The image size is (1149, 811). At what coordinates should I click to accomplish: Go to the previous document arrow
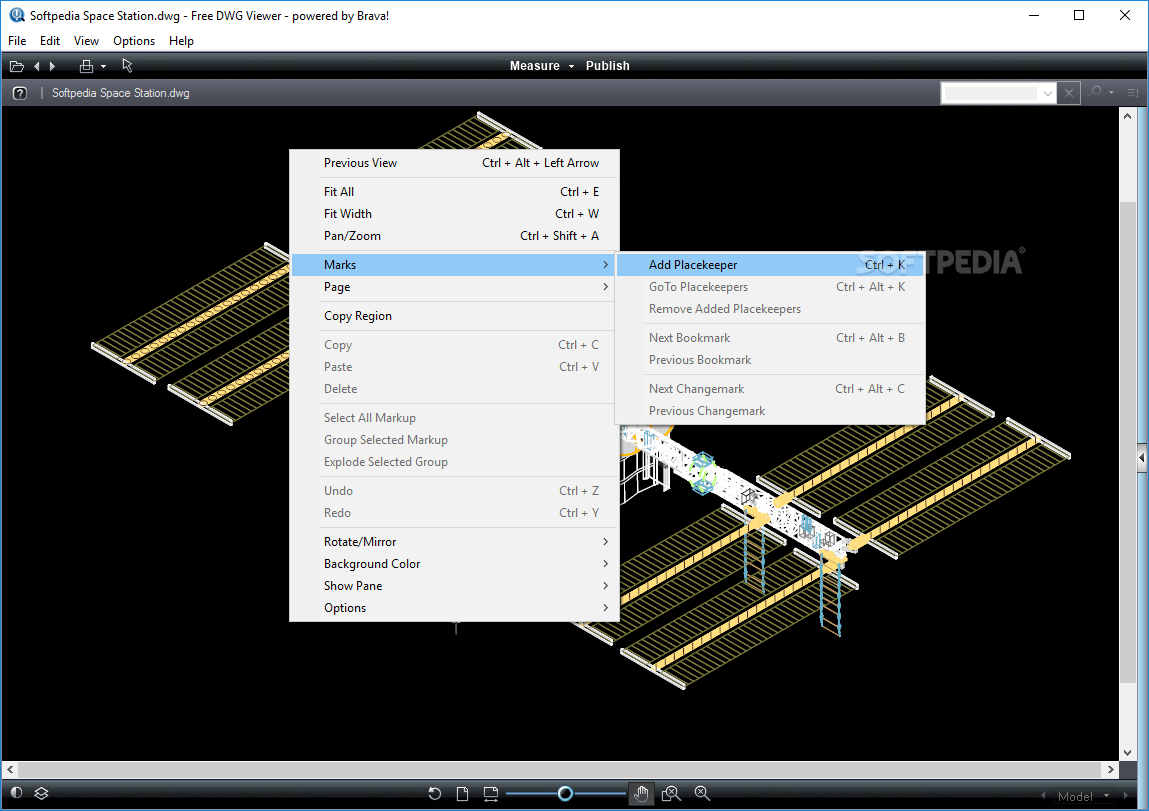[x=37, y=67]
